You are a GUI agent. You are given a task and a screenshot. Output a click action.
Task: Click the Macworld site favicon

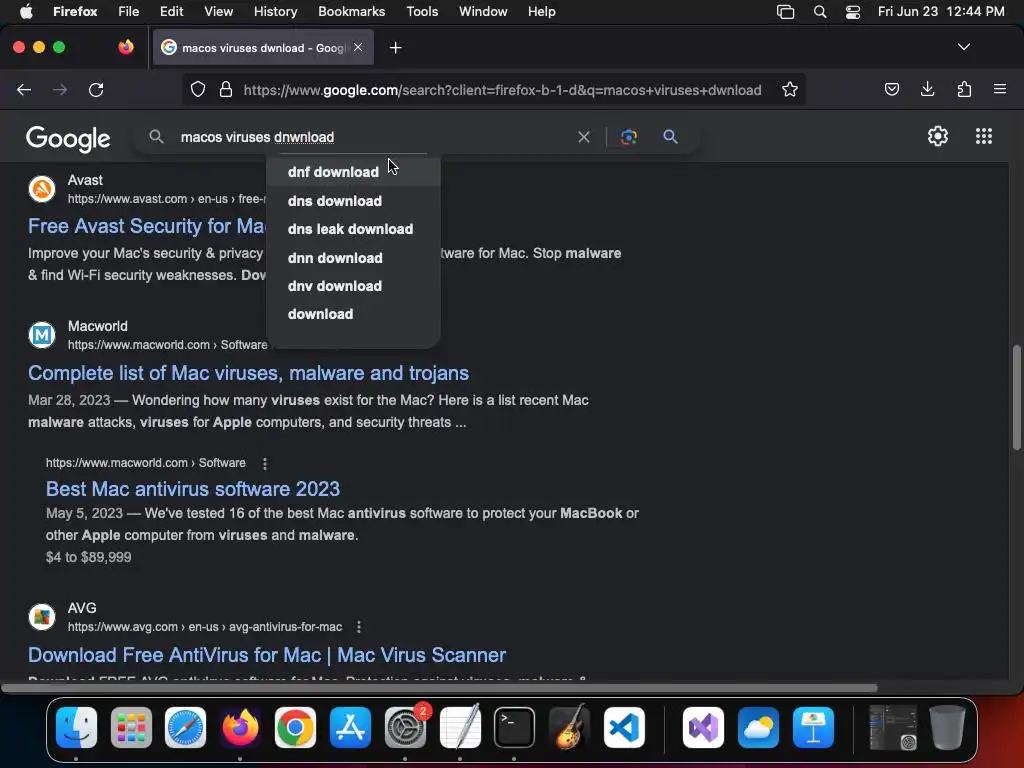tap(42, 335)
